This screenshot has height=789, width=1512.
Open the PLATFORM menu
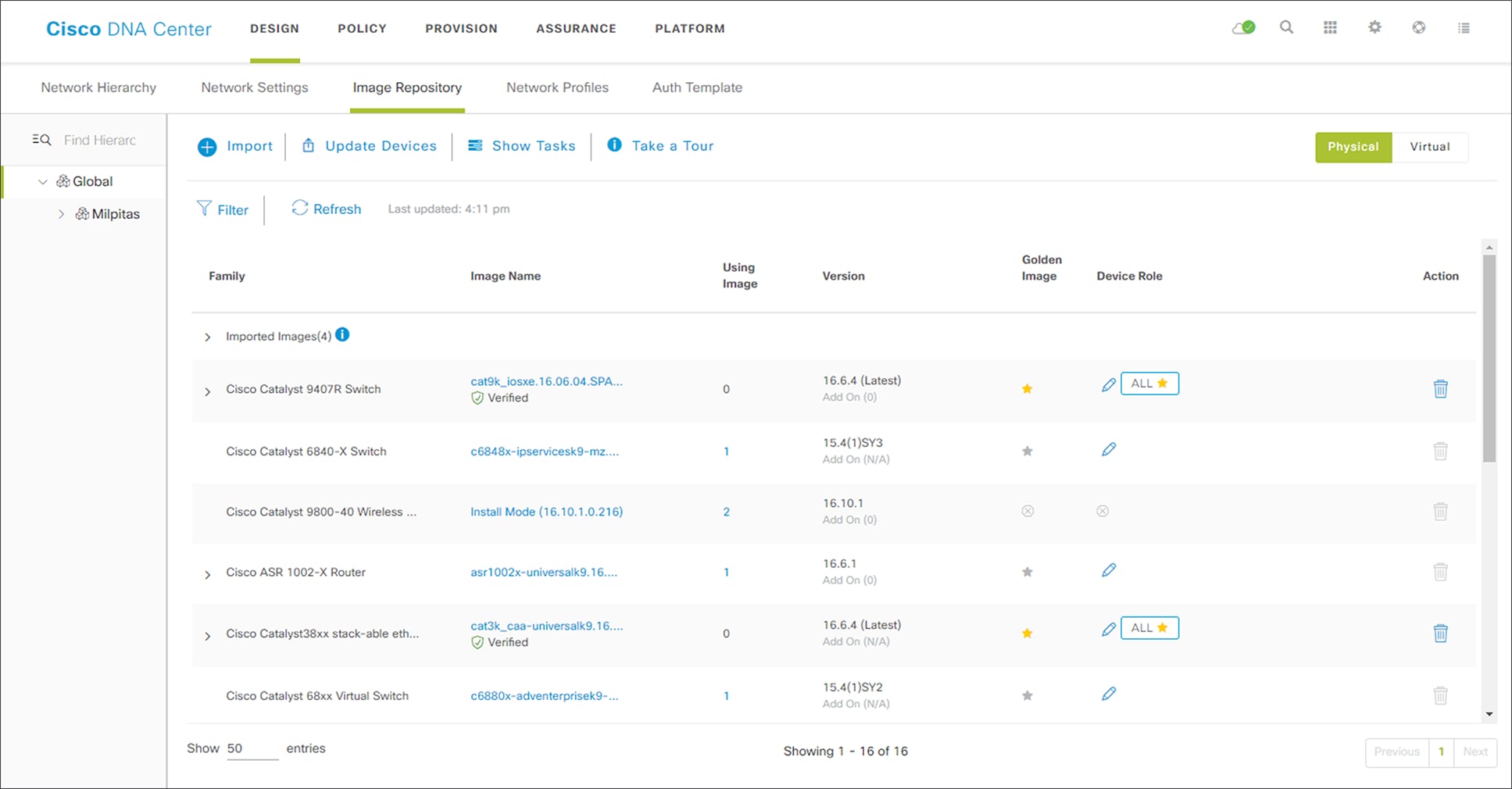pyautogui.click(x=690, y=28)
